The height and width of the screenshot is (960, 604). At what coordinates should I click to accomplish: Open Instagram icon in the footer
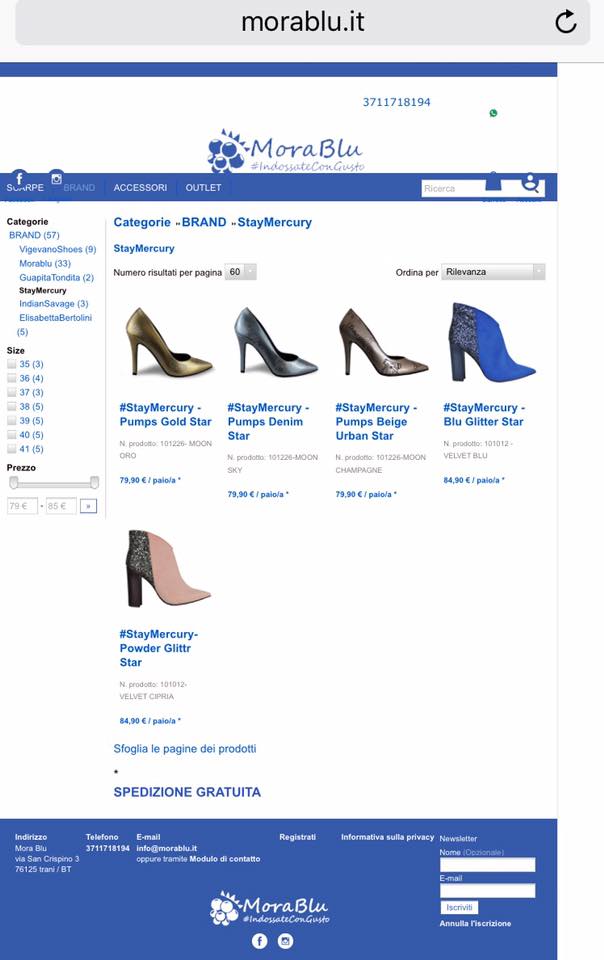285,941
